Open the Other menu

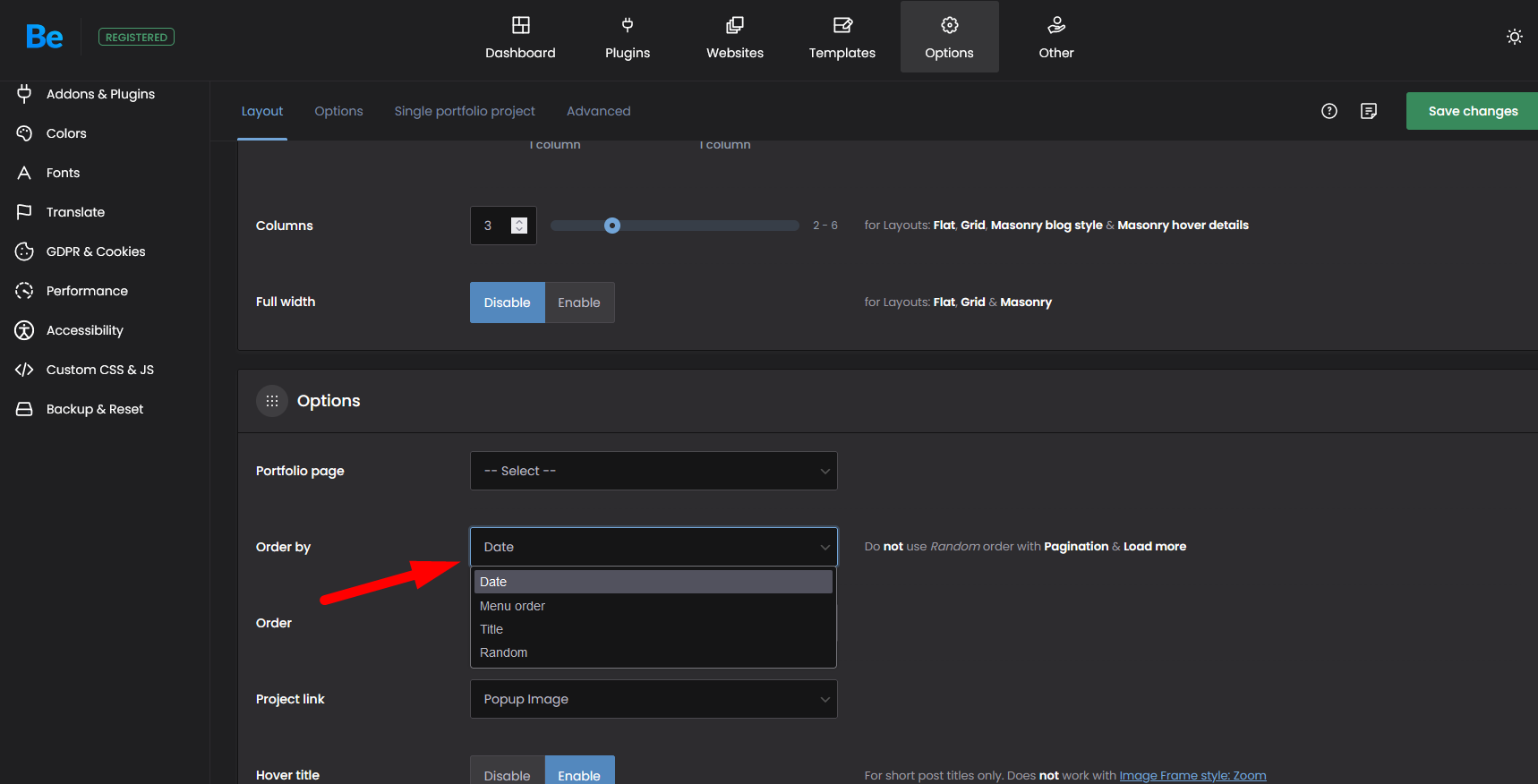point(1056,38)
